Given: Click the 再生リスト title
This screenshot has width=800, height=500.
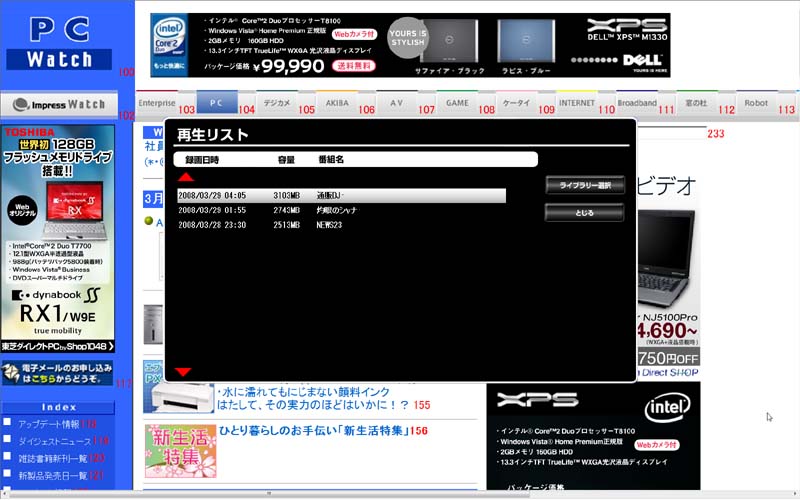Looking at the screenshot, I should [213, 135].
